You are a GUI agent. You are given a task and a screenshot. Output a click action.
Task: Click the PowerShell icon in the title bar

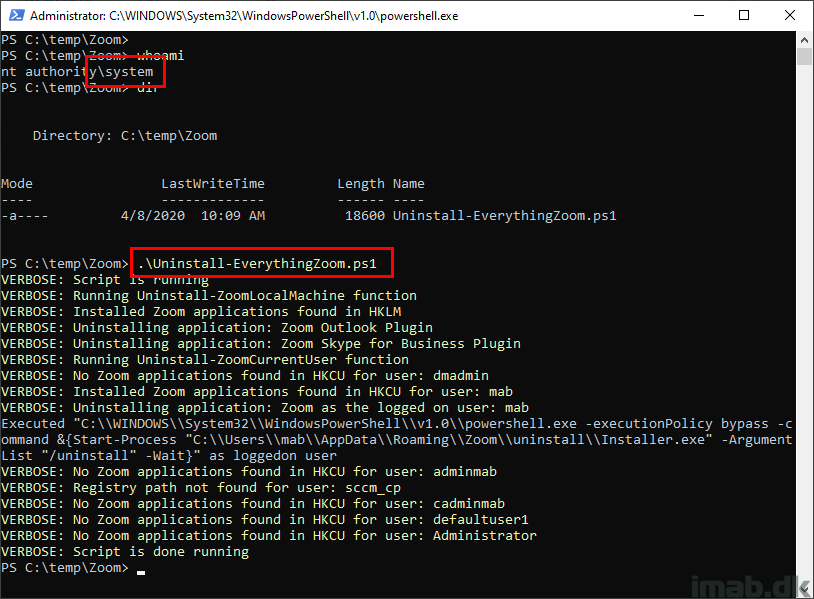coord(16,16)
